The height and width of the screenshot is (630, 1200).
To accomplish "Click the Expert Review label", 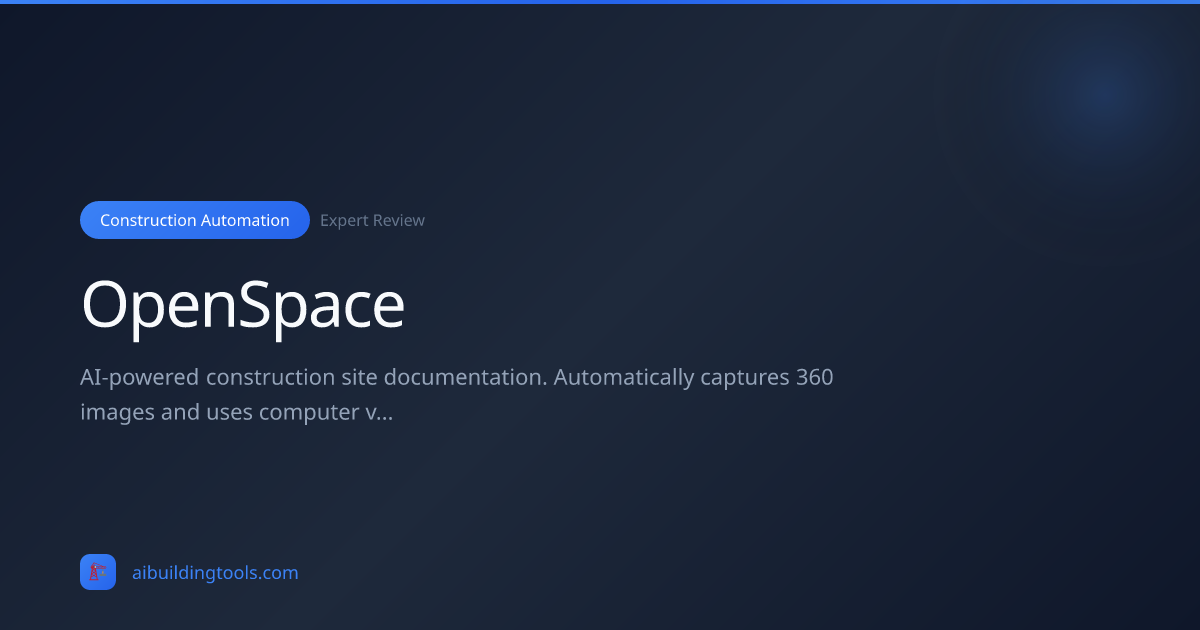I will click(x=372, y=220).
